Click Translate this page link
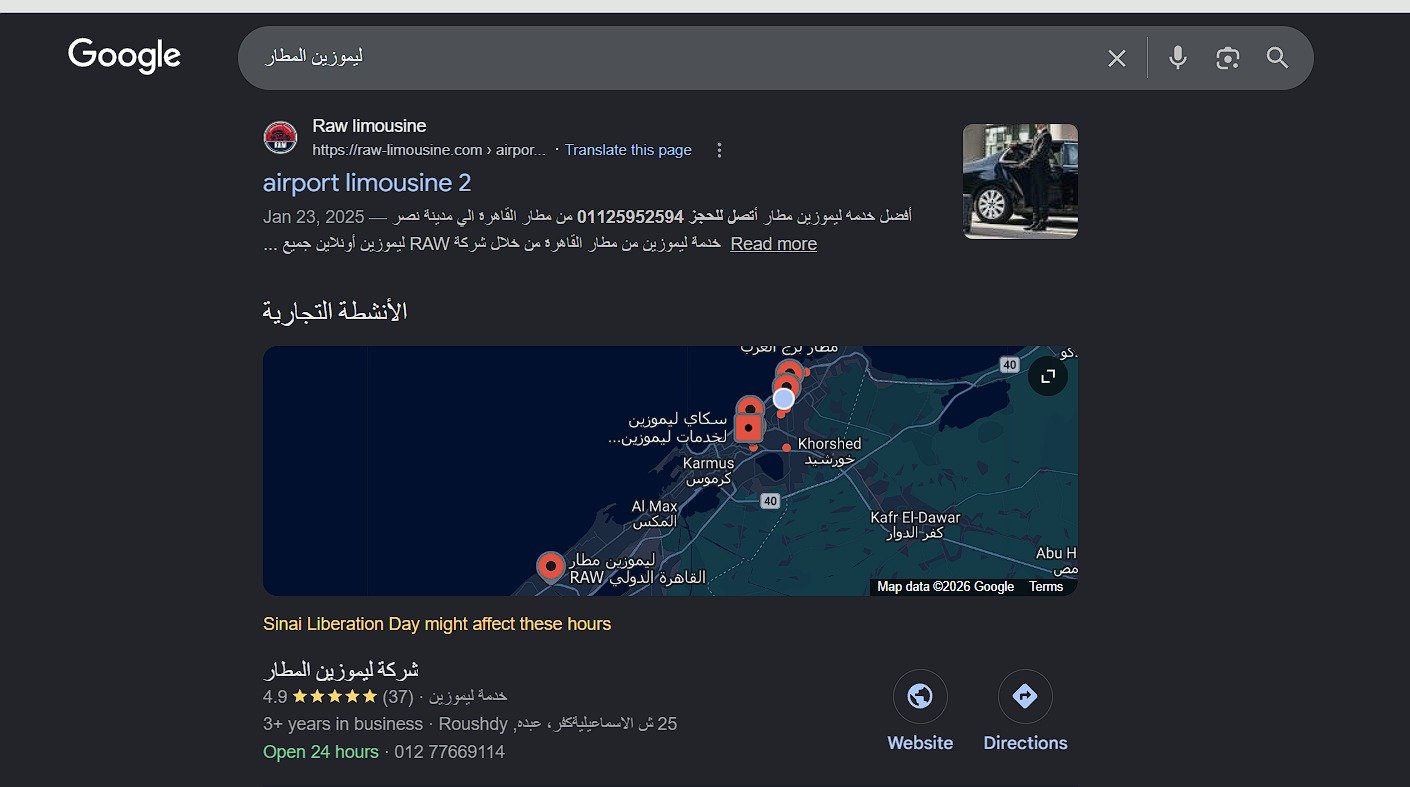Viewport: 1410px width, 787px height. (x=628, y=150)
